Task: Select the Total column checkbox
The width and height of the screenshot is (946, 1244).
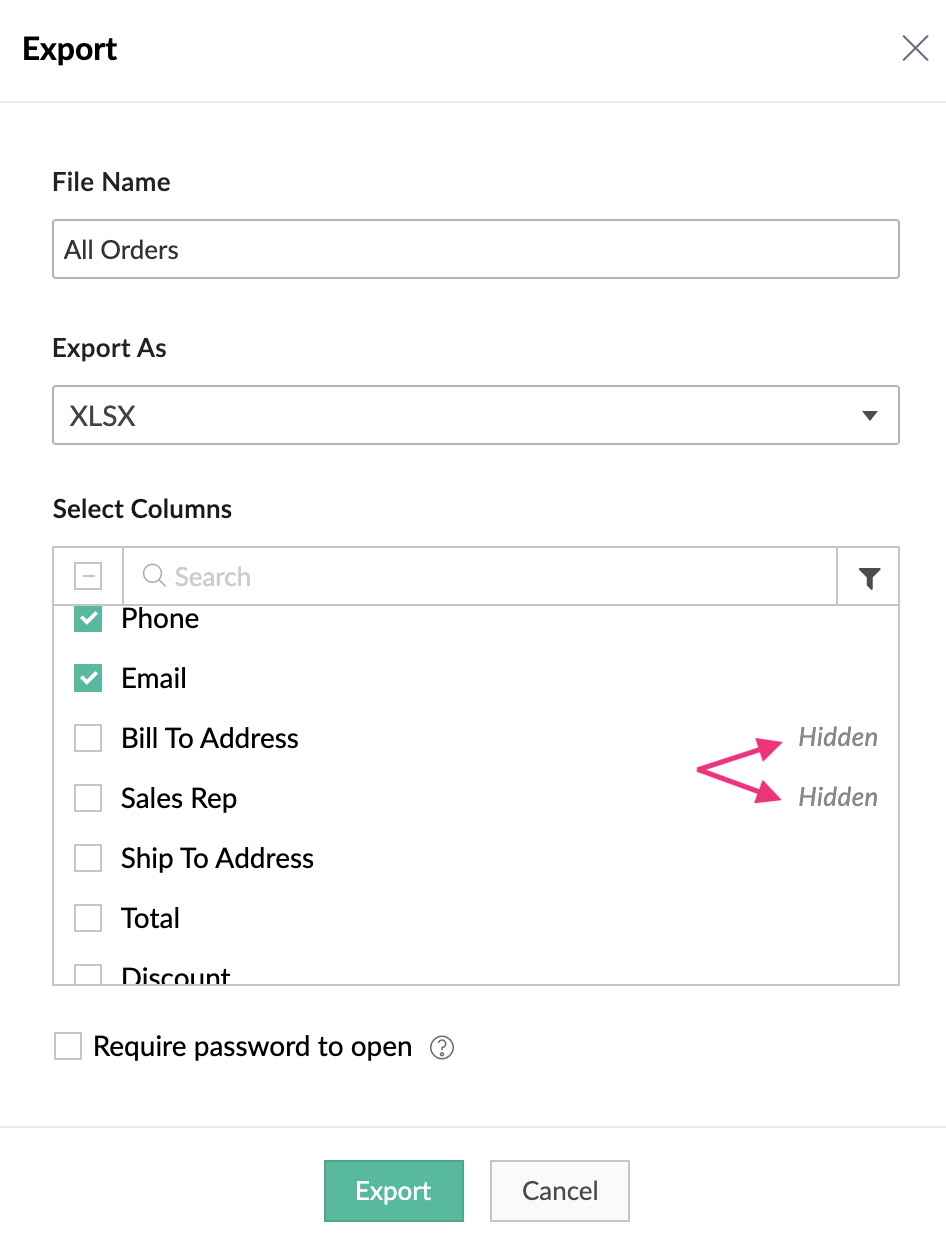Action: click(88, 919)
